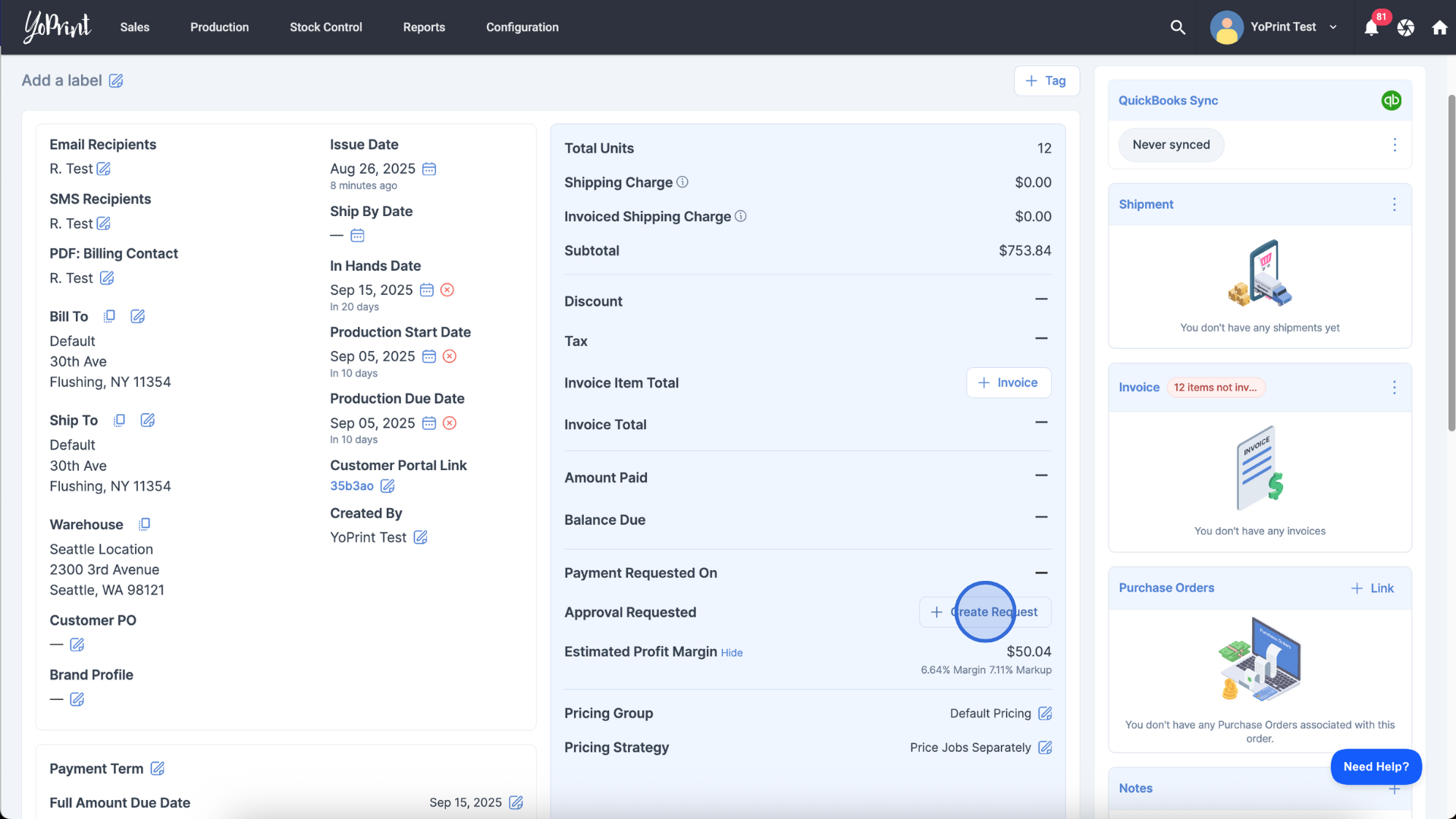The width and height of the screenshot is (1456, 819).
Task: Hide the Estimated Profit Margin
Action: [731, 653]
